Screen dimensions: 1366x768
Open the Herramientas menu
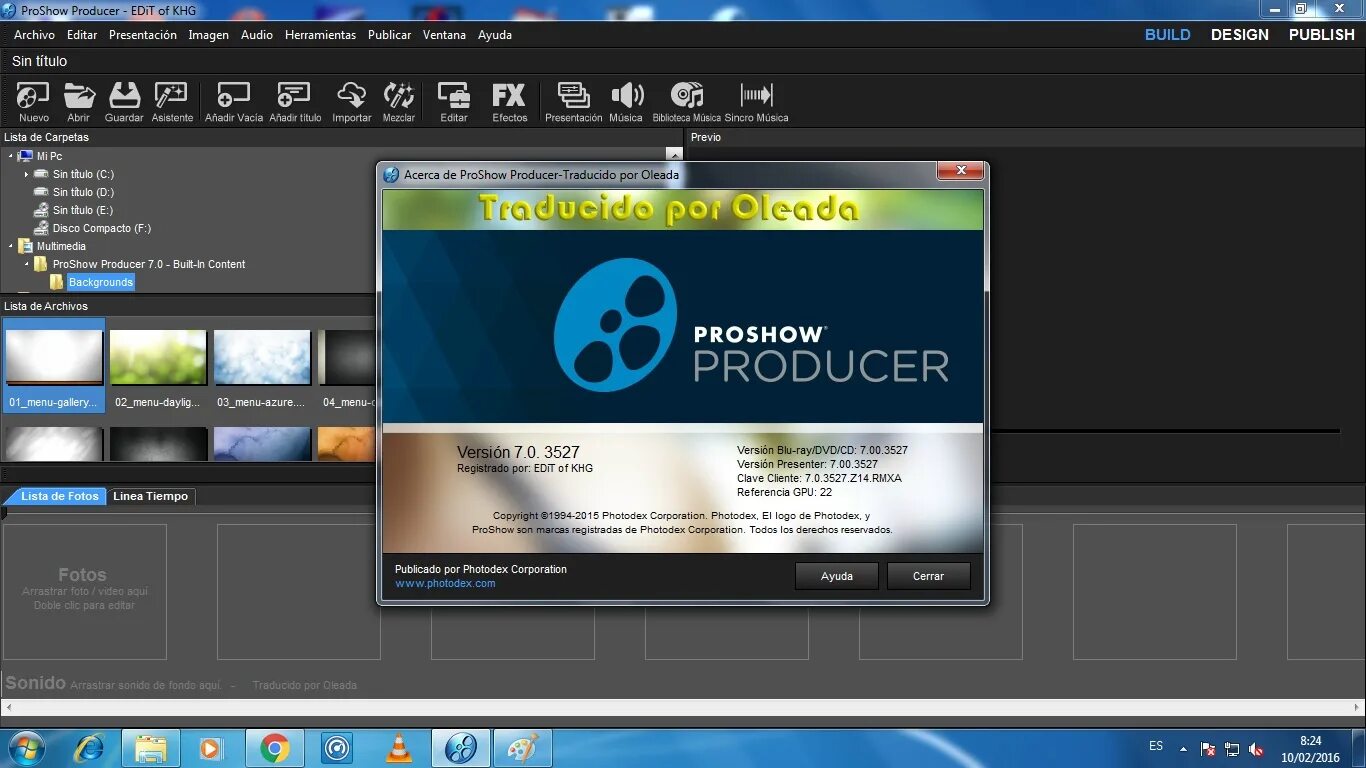[x=320, y=34]
